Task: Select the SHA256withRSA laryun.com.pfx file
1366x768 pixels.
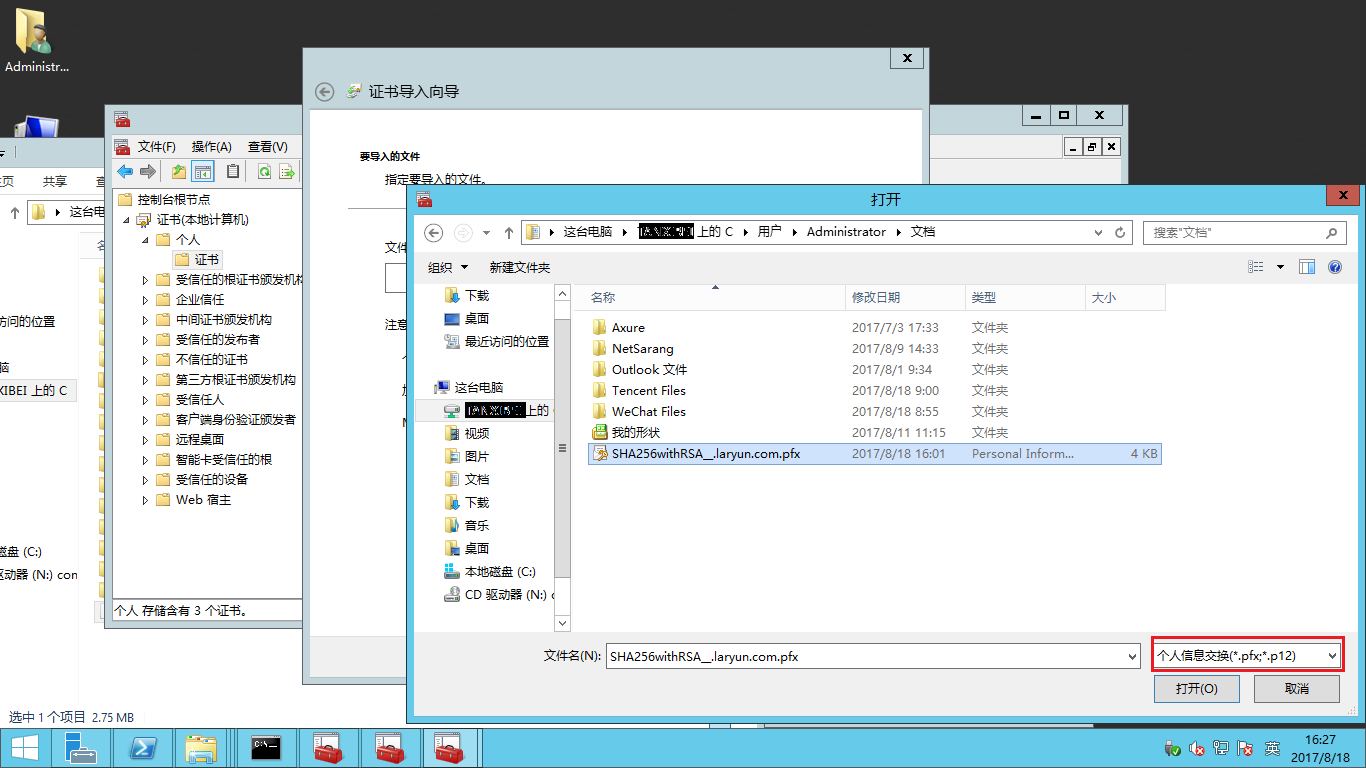Action: pyautogui.click(x=705, y=453)
